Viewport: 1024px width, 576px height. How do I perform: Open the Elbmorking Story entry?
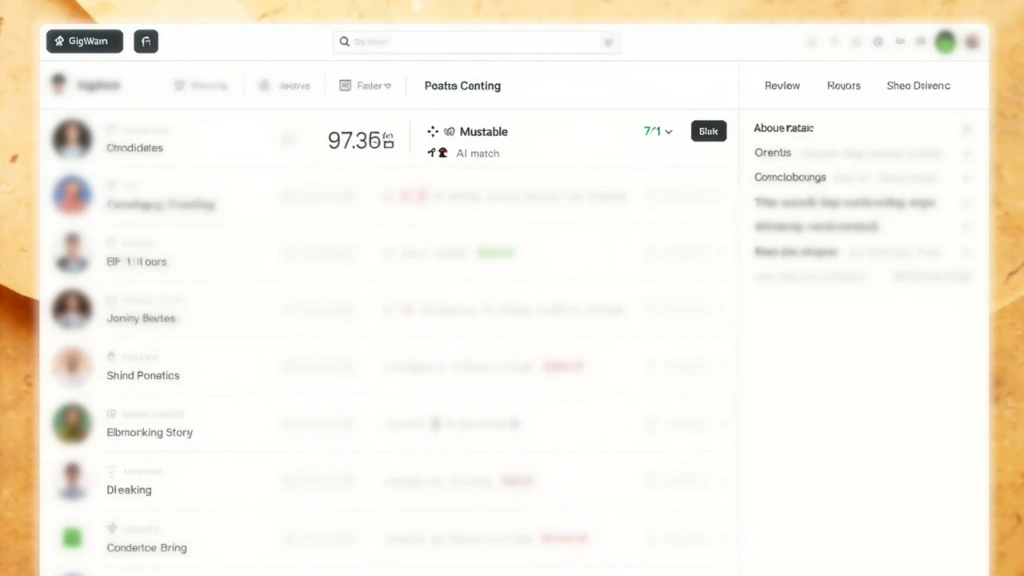click(x=150, y=432)
